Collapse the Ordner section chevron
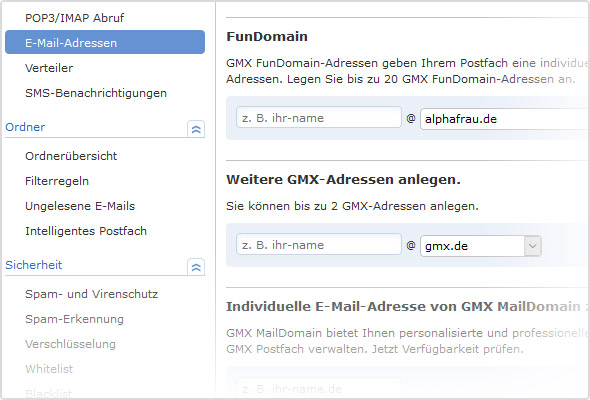 tap(196, 129)
